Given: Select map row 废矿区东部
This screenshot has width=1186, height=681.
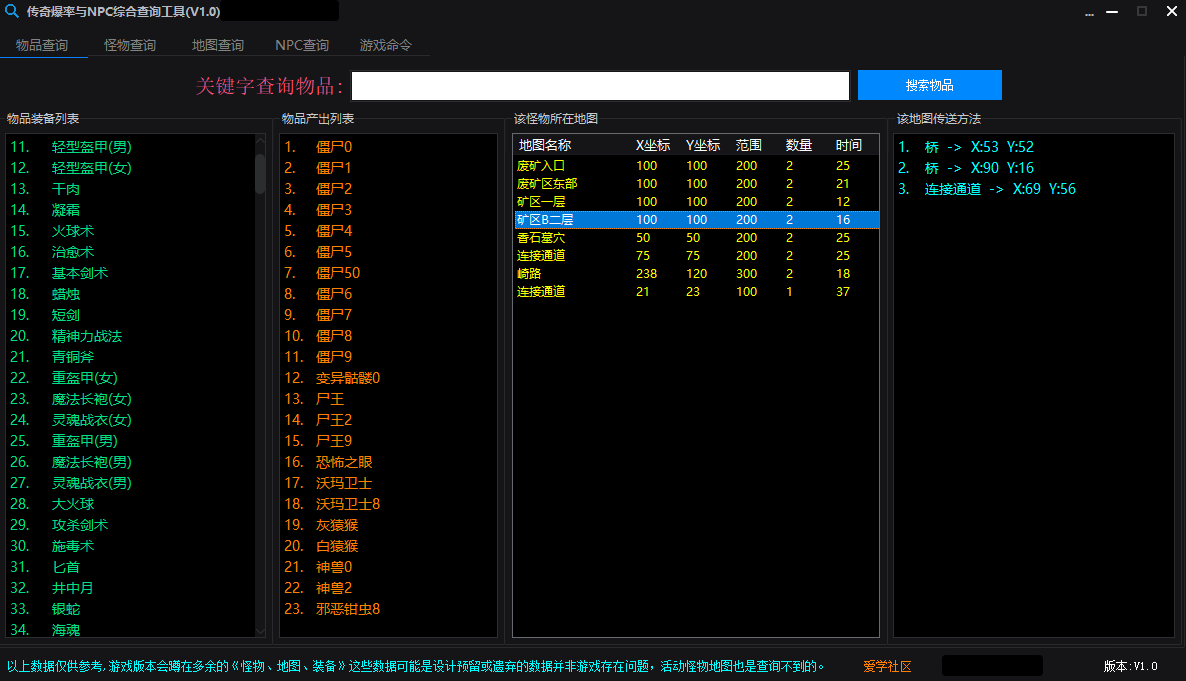Looking at the screenshot, I should point(697,184).
